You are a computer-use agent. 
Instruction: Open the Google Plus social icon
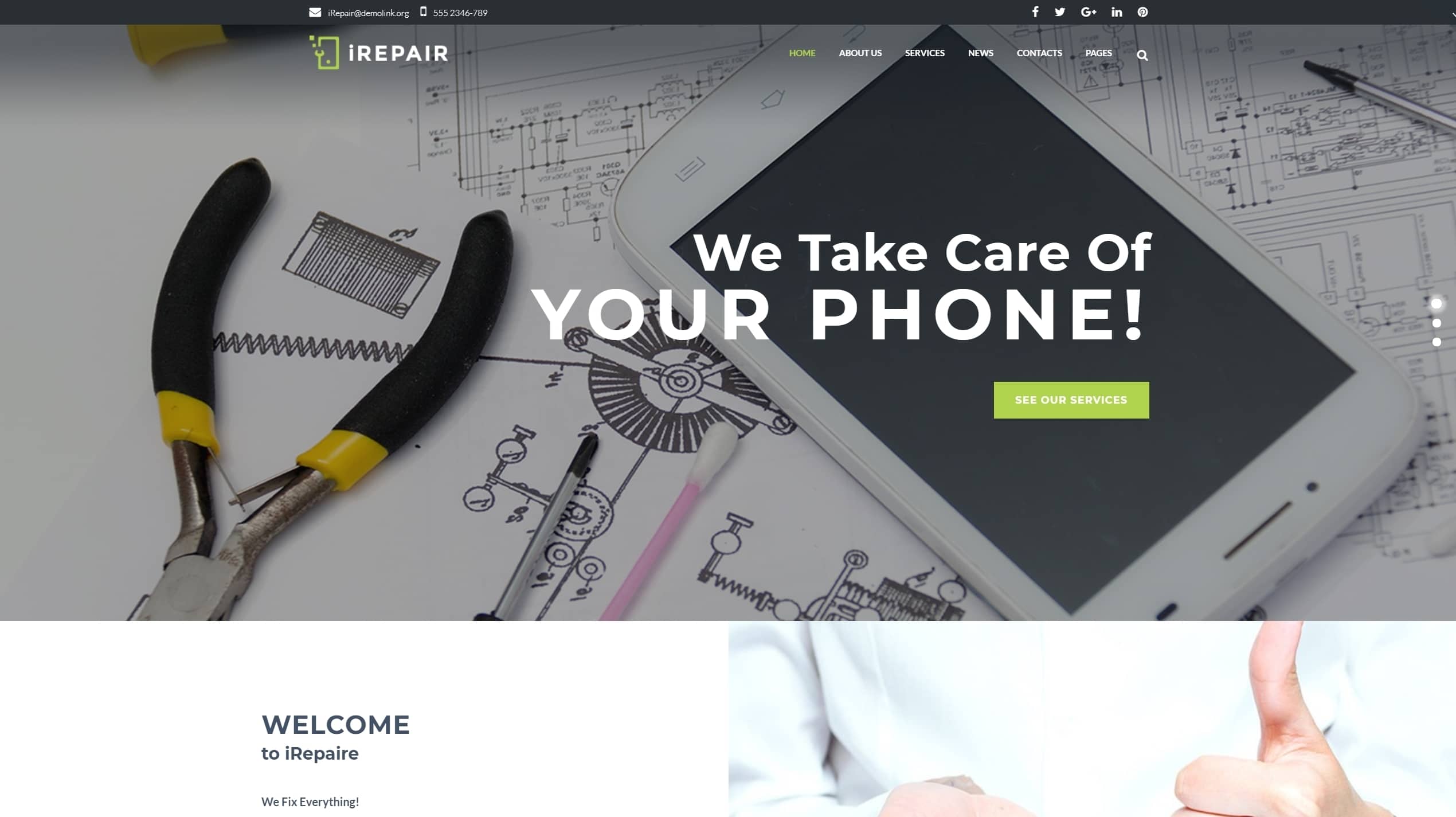point(1088,12)
